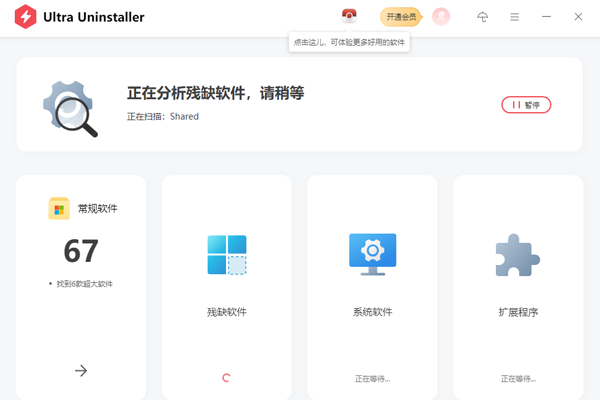
Task: Click heading 正在分析残缺软件，请稍等
Action: 216,93
